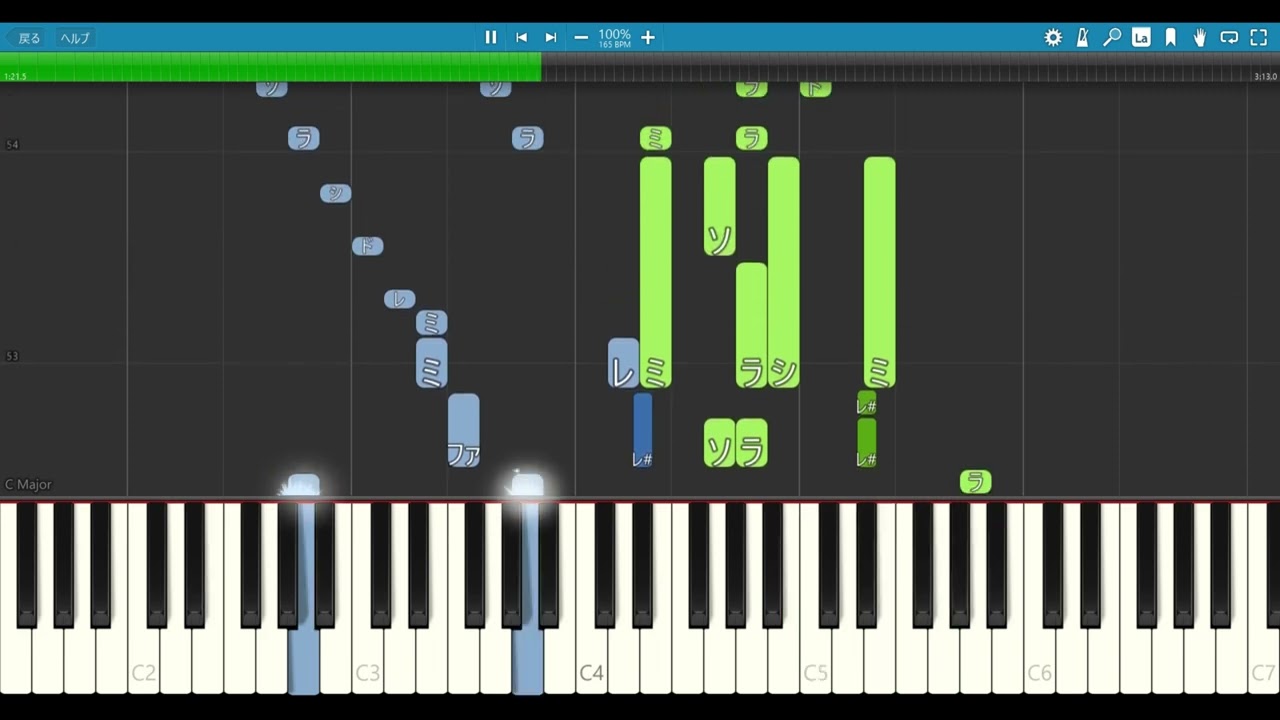Open the hands selection icon
The height and width of the screenshot is (720, 1280).
(x=1200, y=37)
